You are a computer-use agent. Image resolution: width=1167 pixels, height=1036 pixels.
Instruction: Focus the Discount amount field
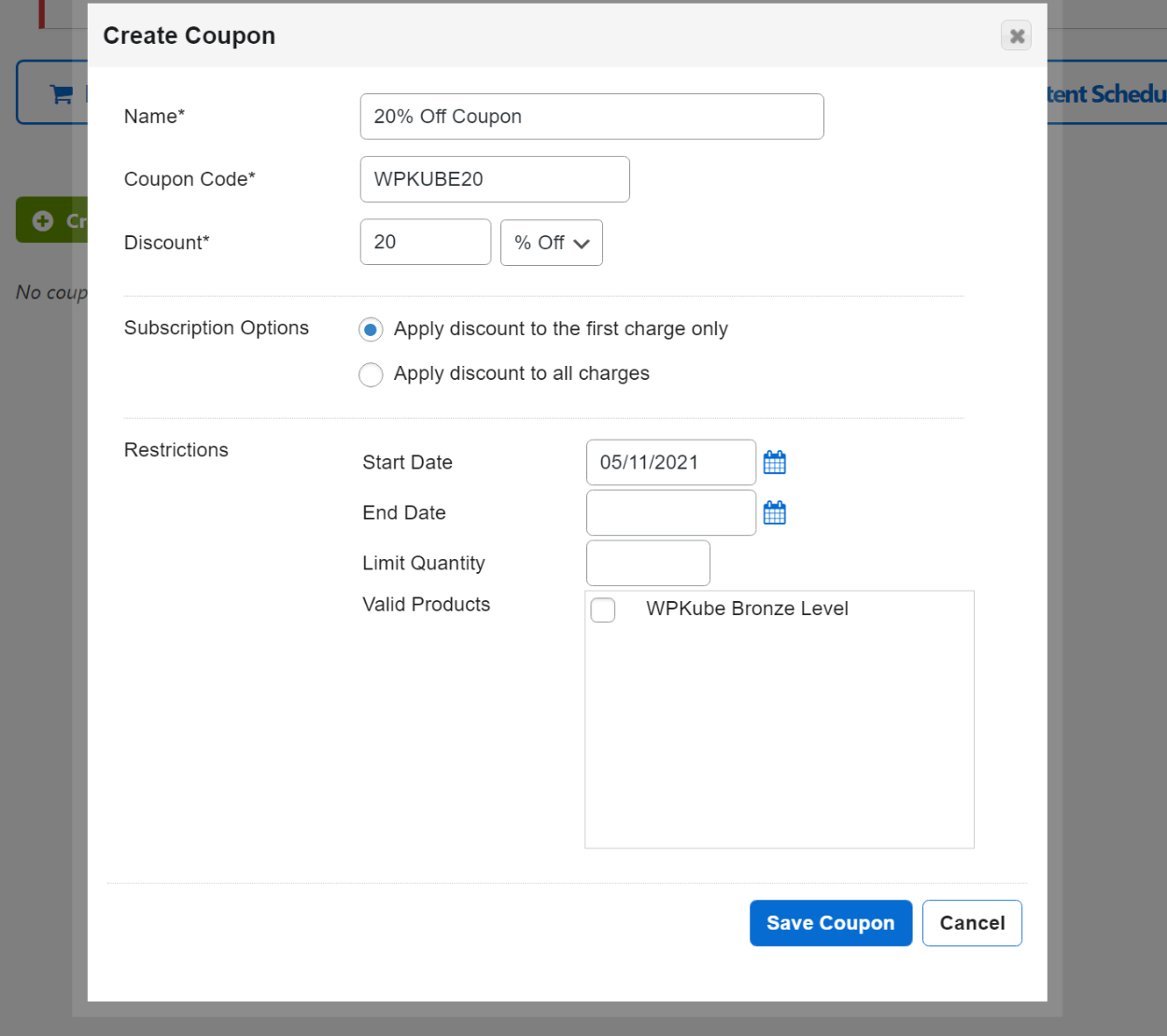tap(426, 242)
